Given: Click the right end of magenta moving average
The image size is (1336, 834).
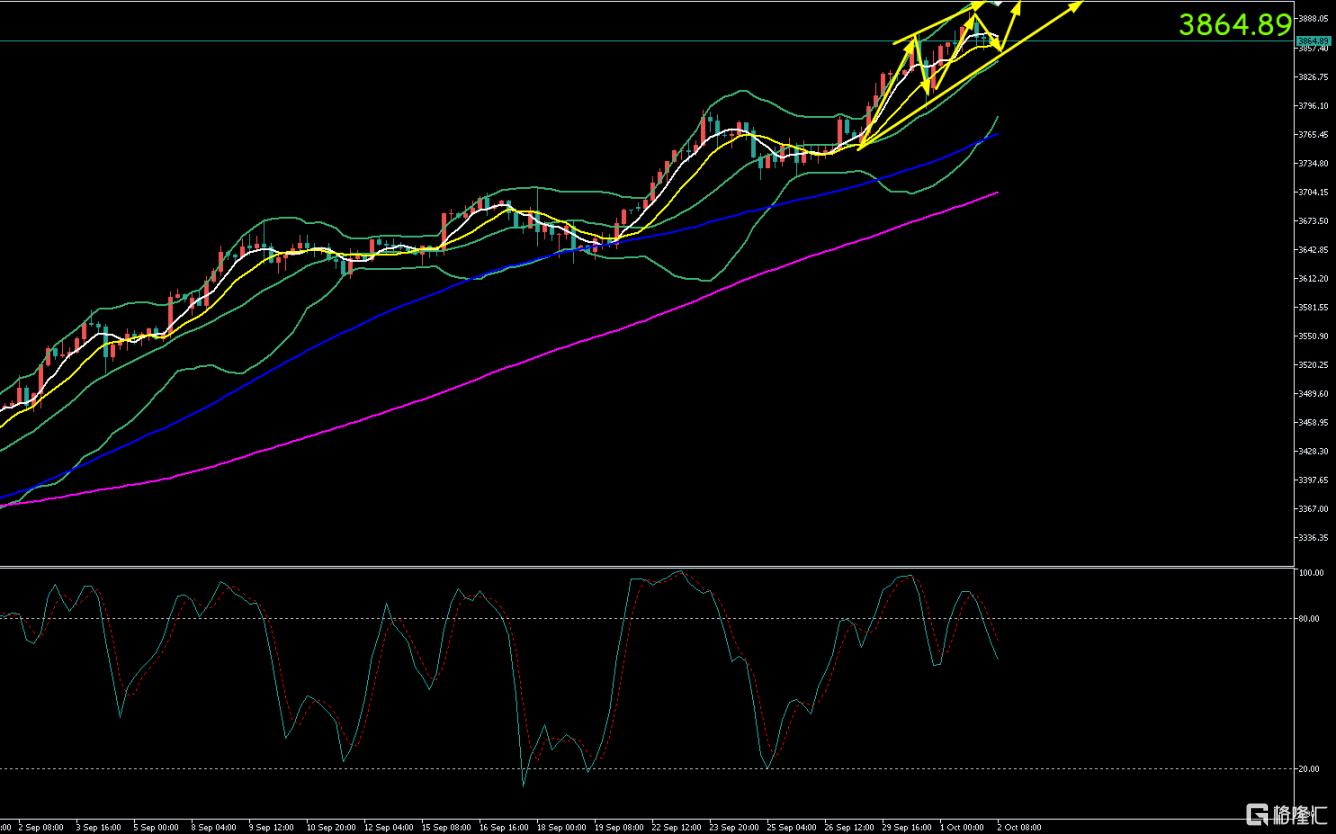Looking at the screenshot, I should point(997,193).
